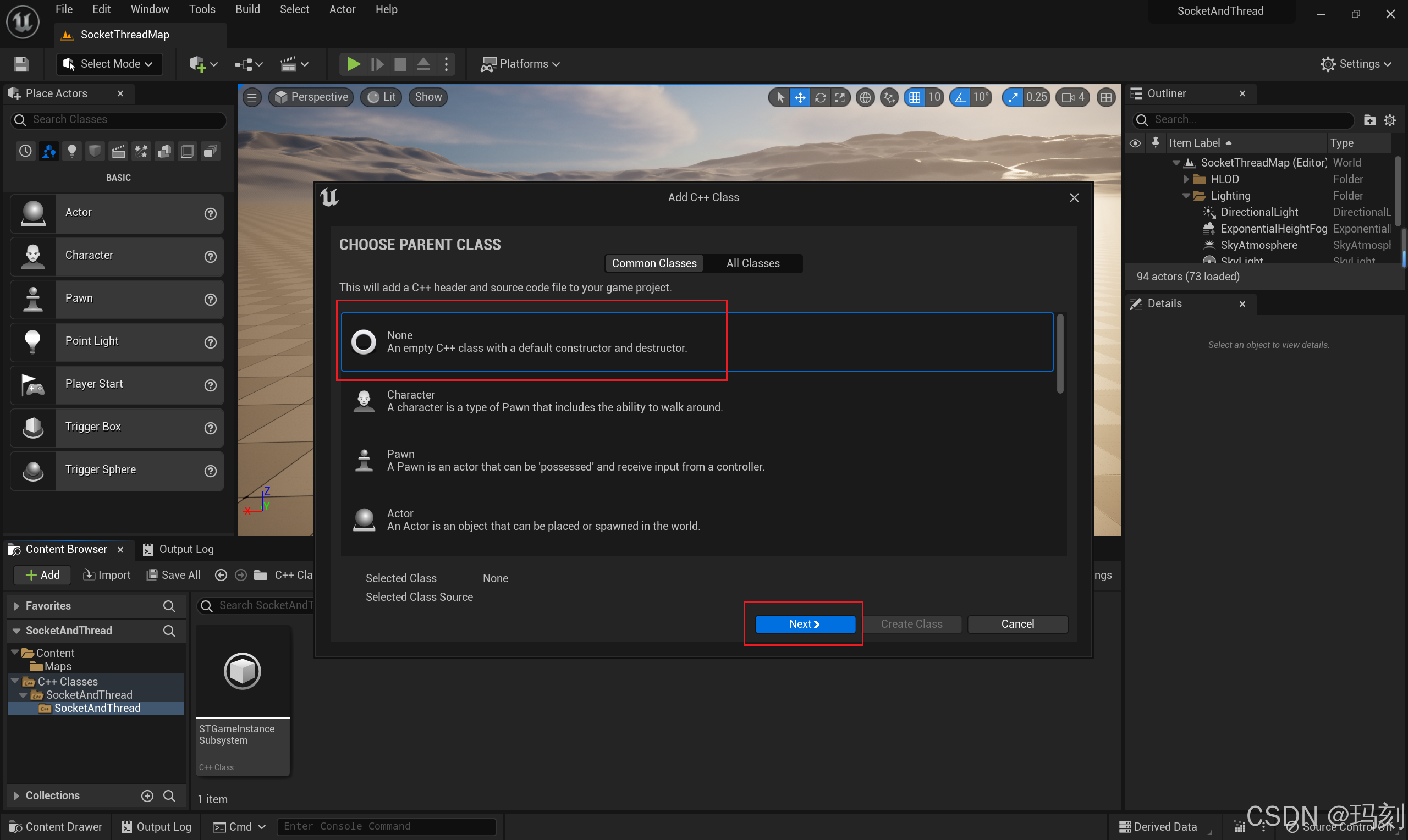Click the Save icon in the main toolbar
1408x840 pixels.
pos(21,64)
